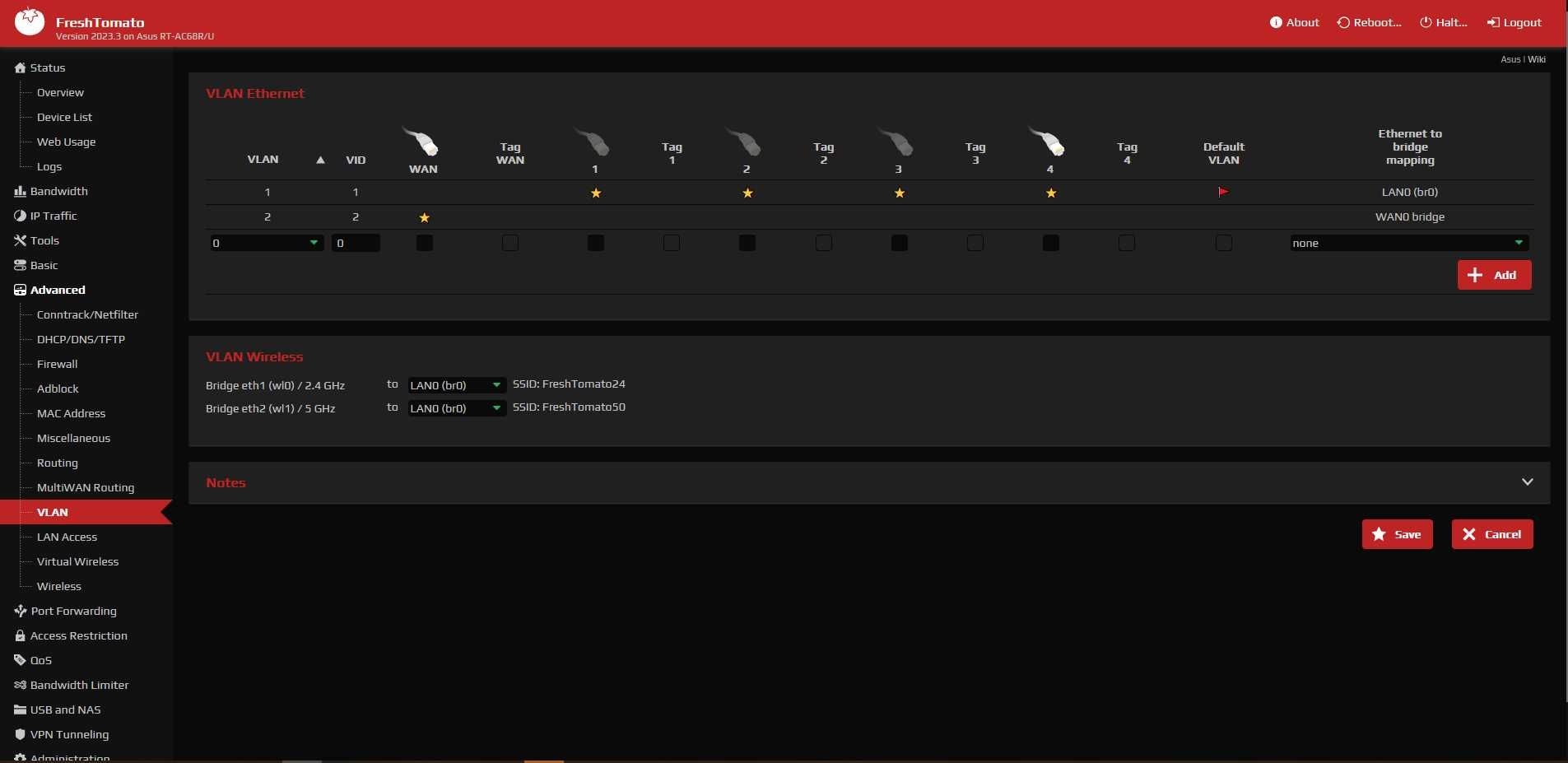Open the Firewall settings
Viewport: 1568px width, 763px height.
(57, 364)
